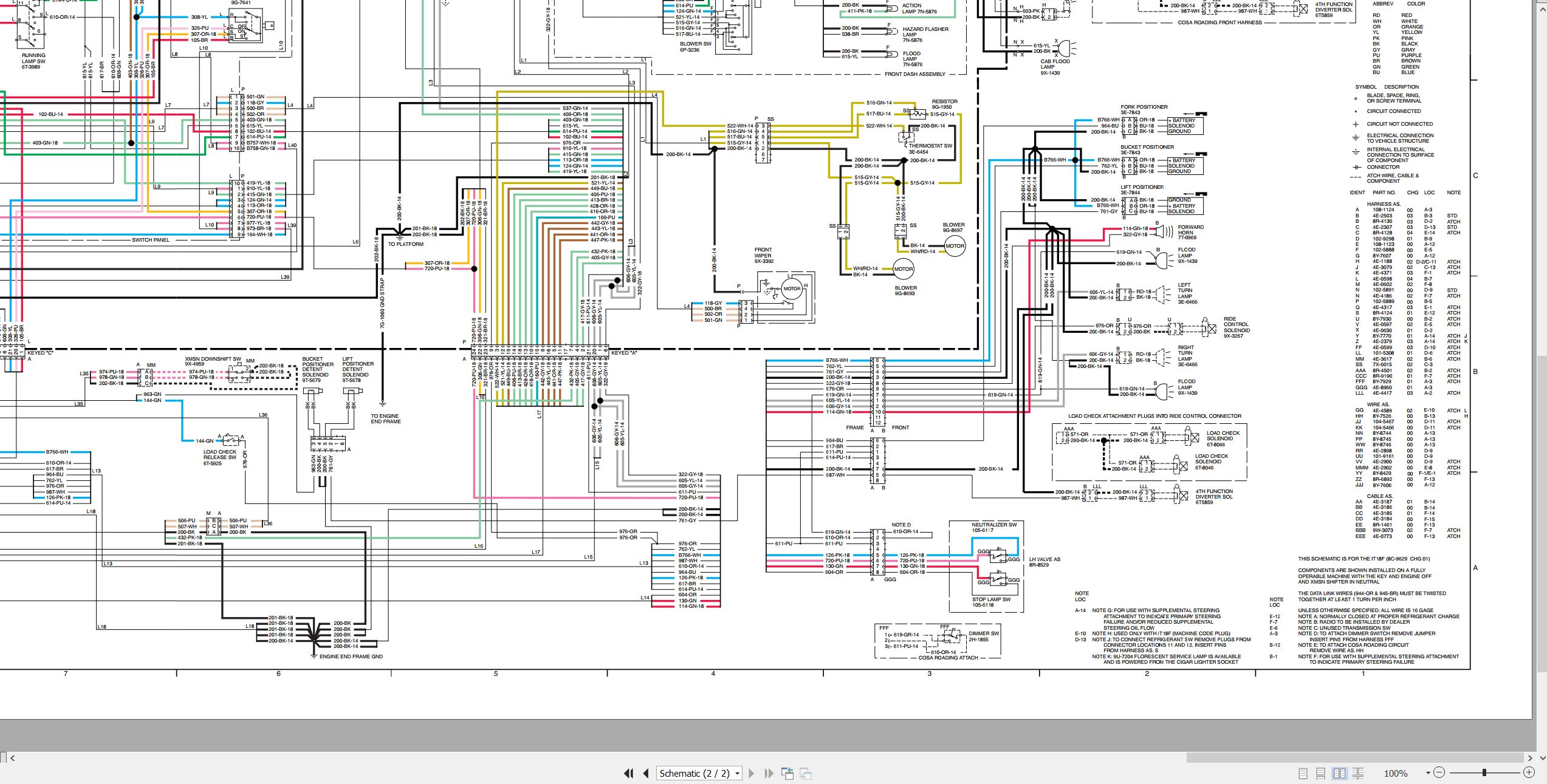Click the previous view navigation icon
This screenshot has width=1547, height=784.
(787, 773)
